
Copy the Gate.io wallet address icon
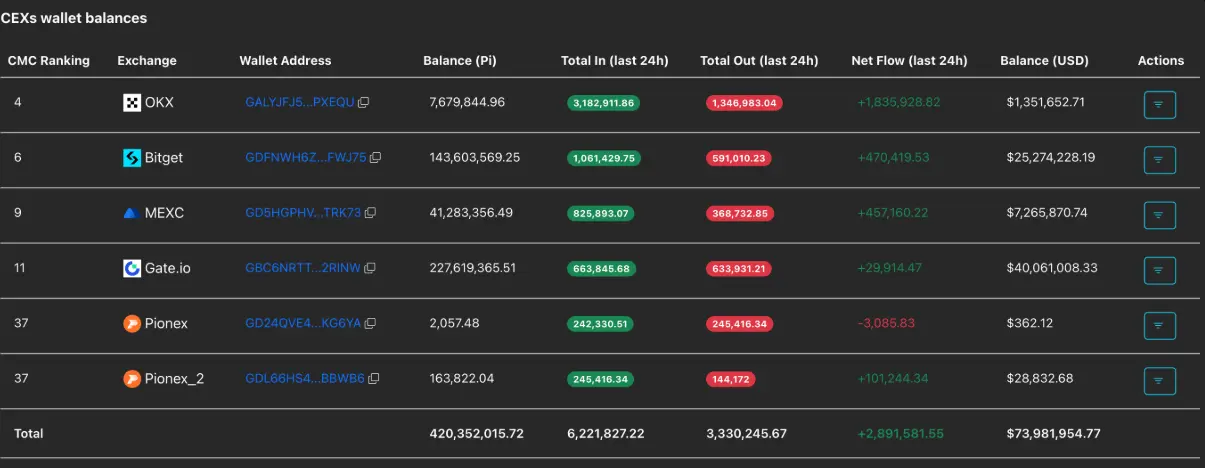click(370, 268)
